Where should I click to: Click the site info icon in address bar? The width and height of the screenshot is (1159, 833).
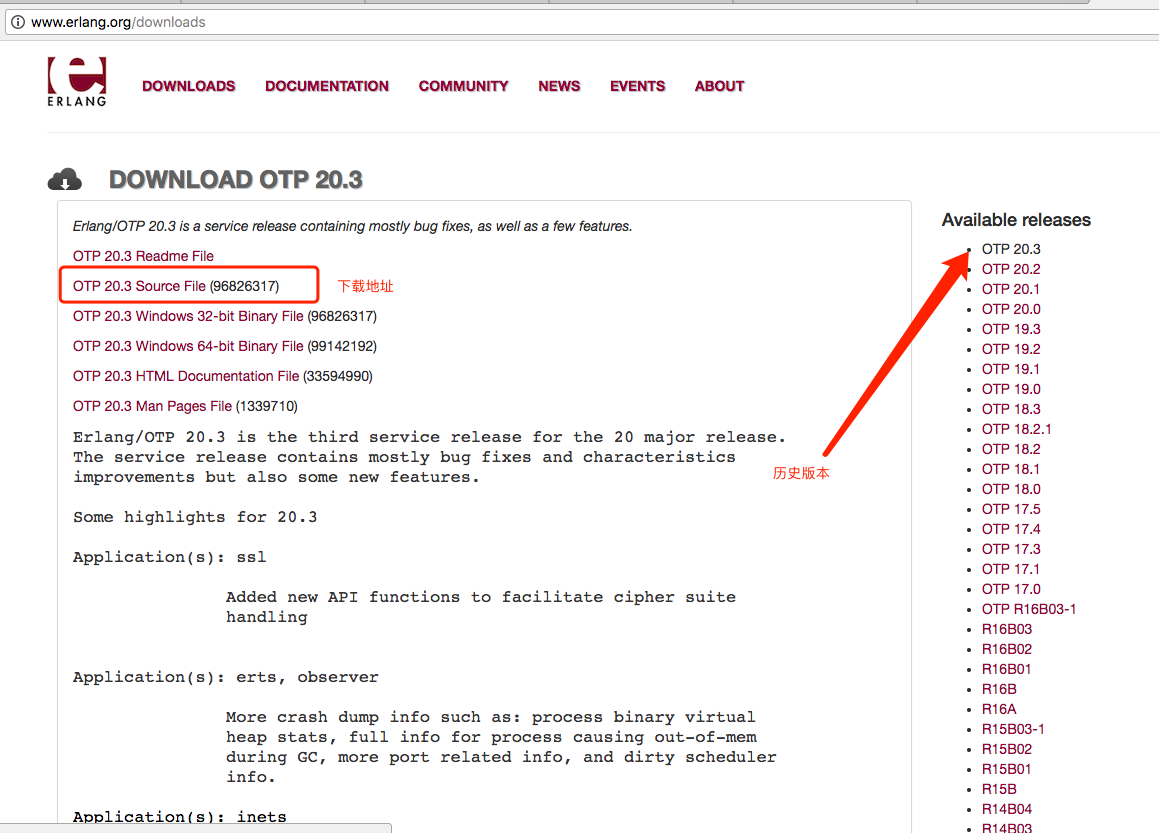18,22
